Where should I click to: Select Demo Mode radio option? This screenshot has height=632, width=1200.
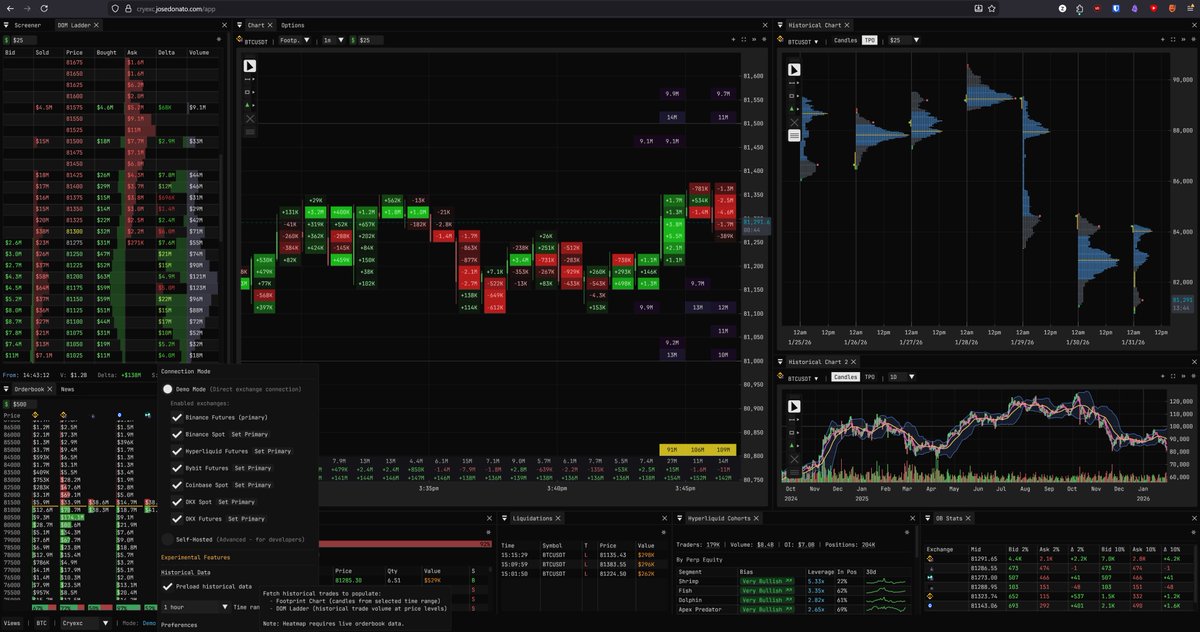pyautogui.click(x=168, y=388)
